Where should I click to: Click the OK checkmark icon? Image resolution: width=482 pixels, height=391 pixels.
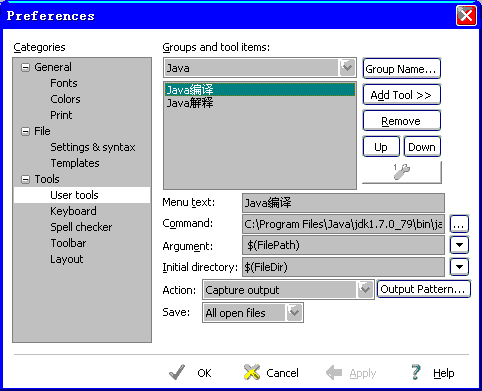point(177,372)
